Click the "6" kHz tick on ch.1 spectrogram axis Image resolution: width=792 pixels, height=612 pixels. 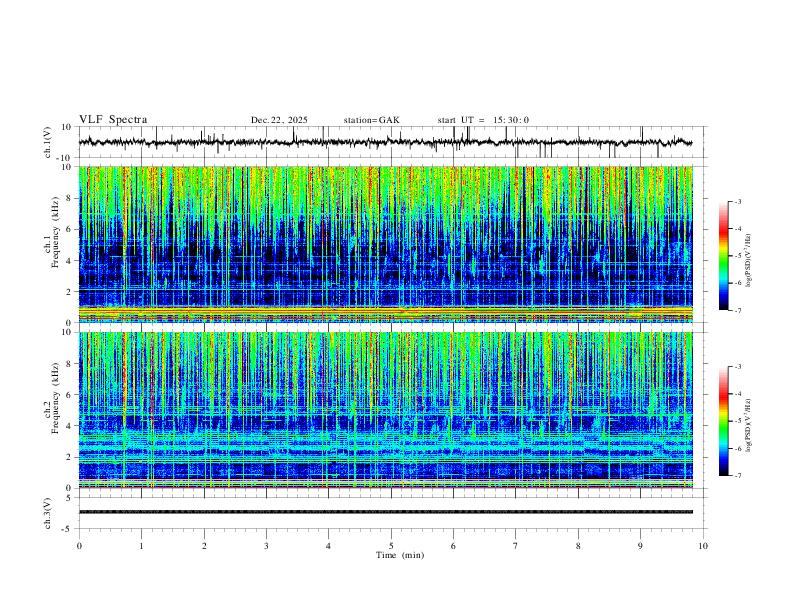pyautogui.click(x=69, y=229)
